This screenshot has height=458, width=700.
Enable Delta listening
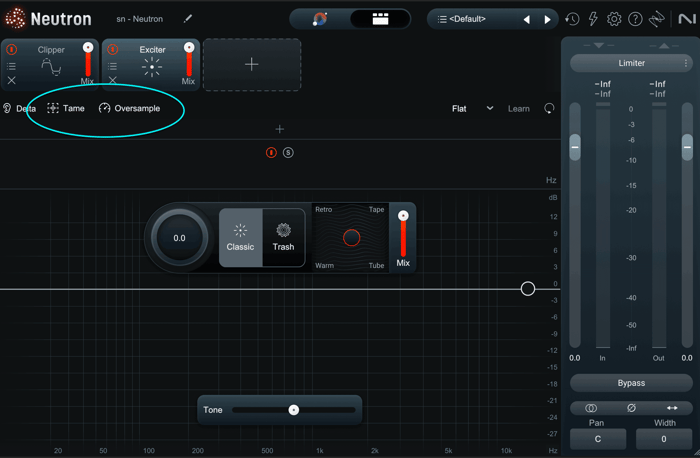tap(19, 108)
